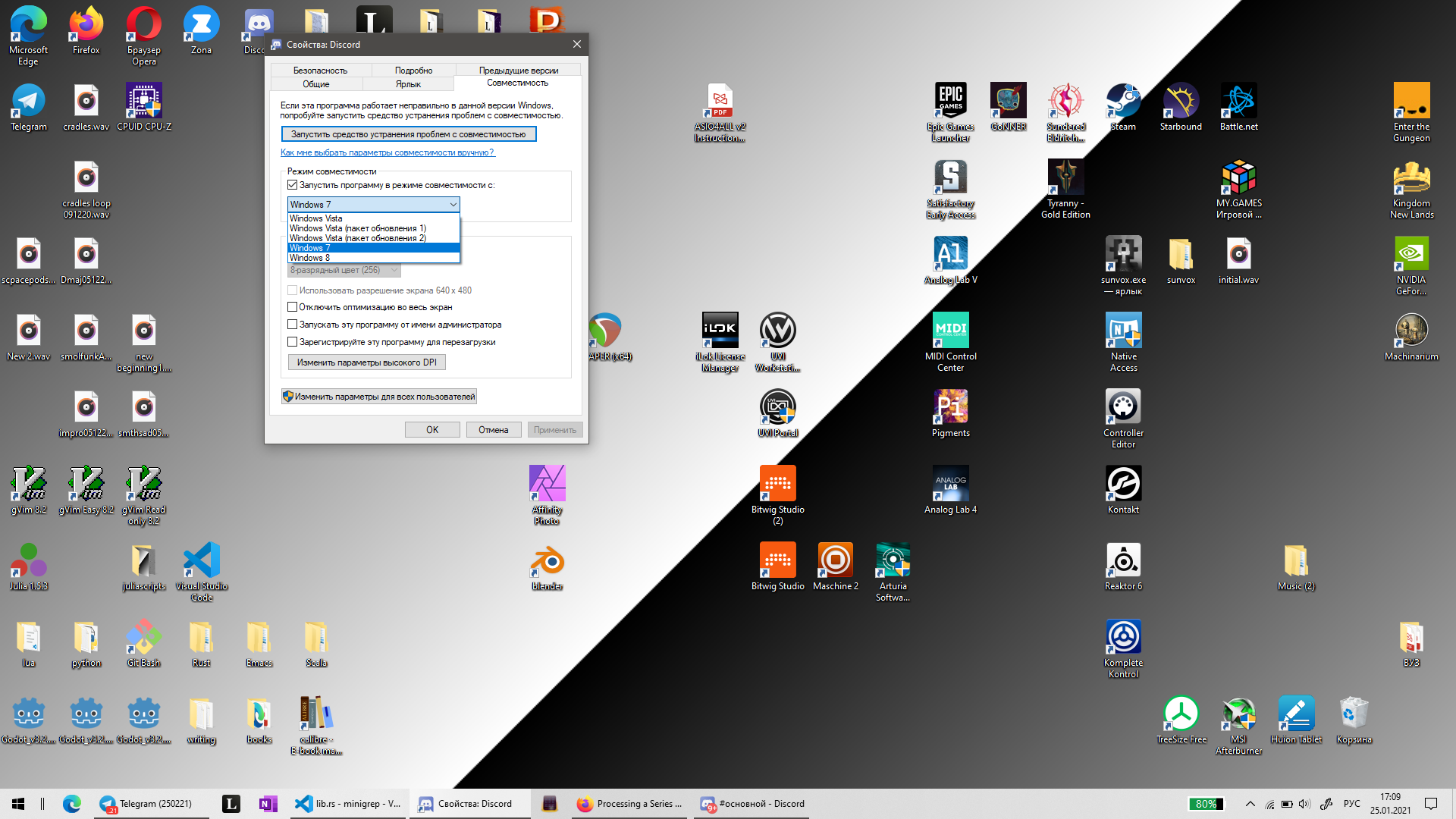Launch Blender desktop icon
This screenshot has height=819, width=1456.
coord(547,567)
